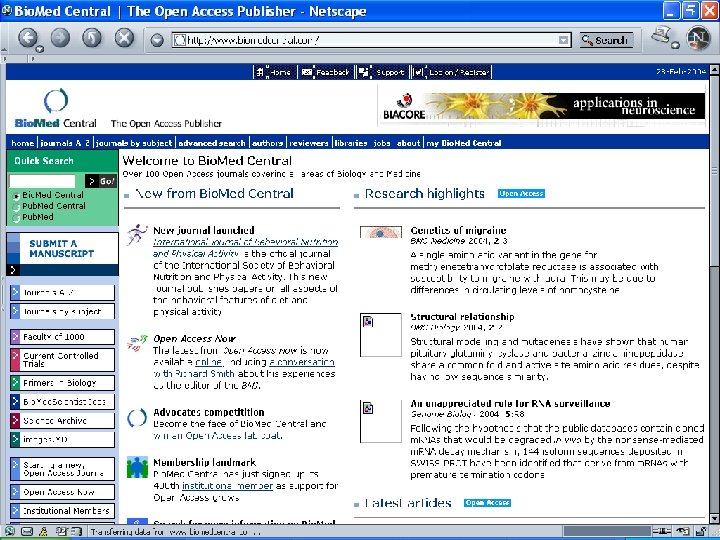Click the Netscape N throbber logo
Screen dimensions: 720x540
point(698,38)
